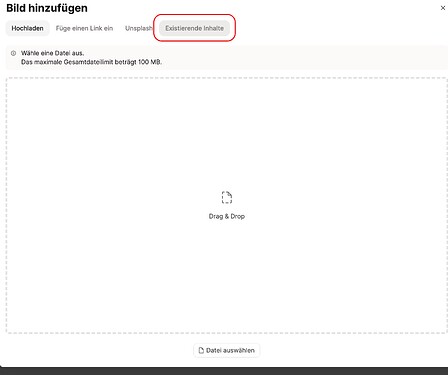
Task: Open the Existierende Inhalte tab
Action: pyautogui.click(x=194, y=28)
